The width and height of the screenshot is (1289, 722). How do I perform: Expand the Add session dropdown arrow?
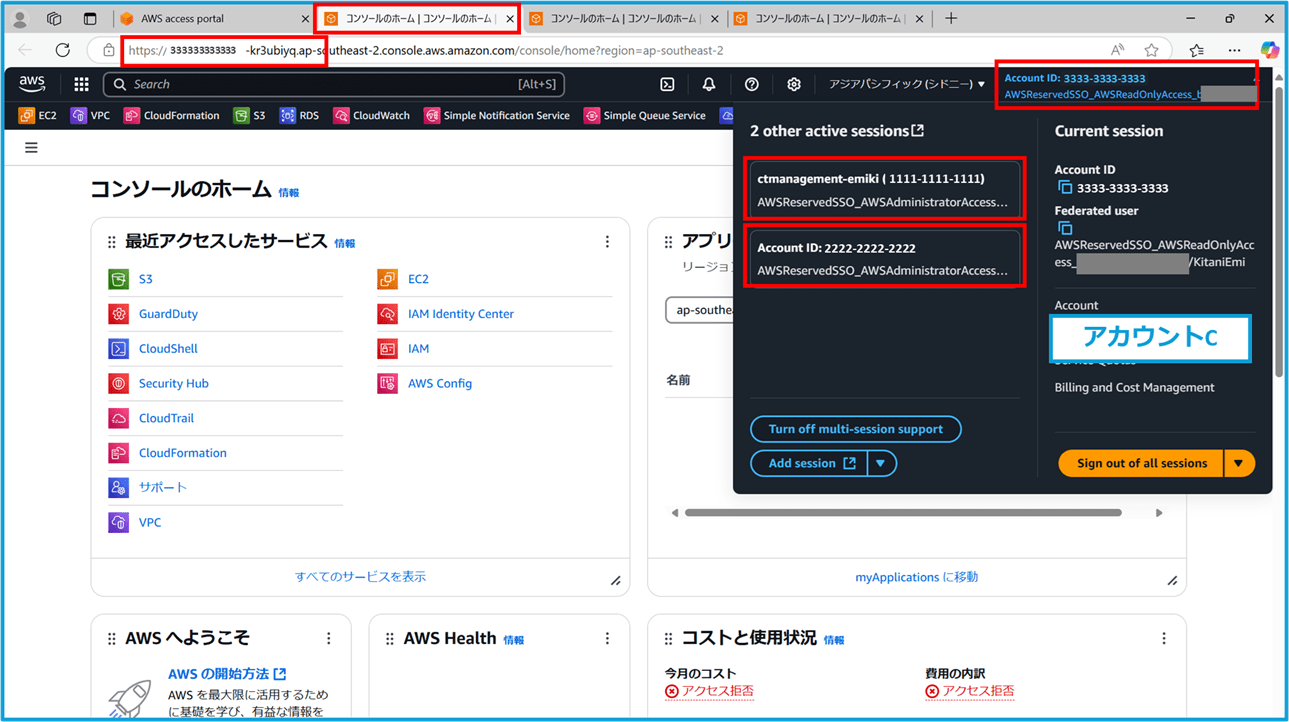click(881, 463)
